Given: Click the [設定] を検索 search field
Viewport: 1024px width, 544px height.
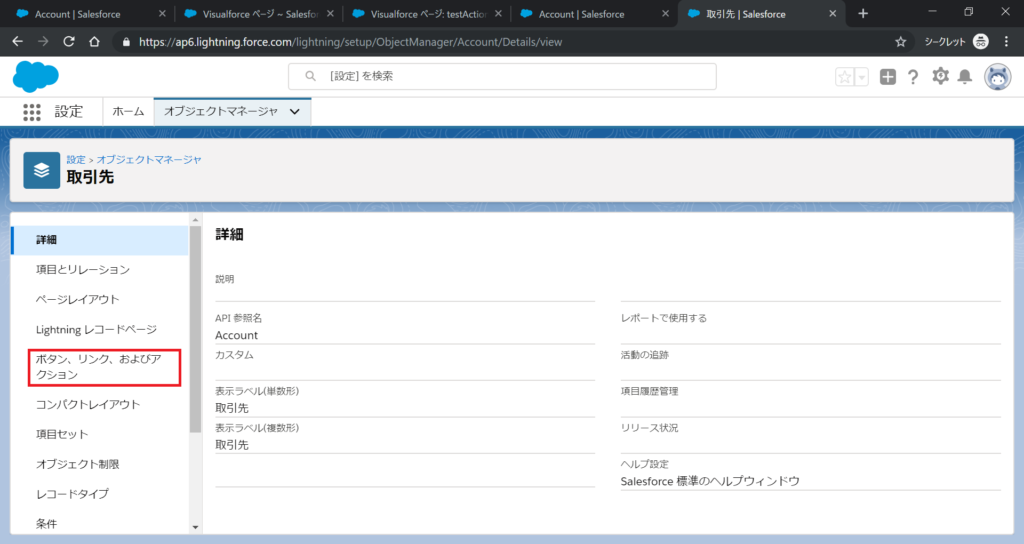Looking at the screenshot, I should [x=502, y=77].
